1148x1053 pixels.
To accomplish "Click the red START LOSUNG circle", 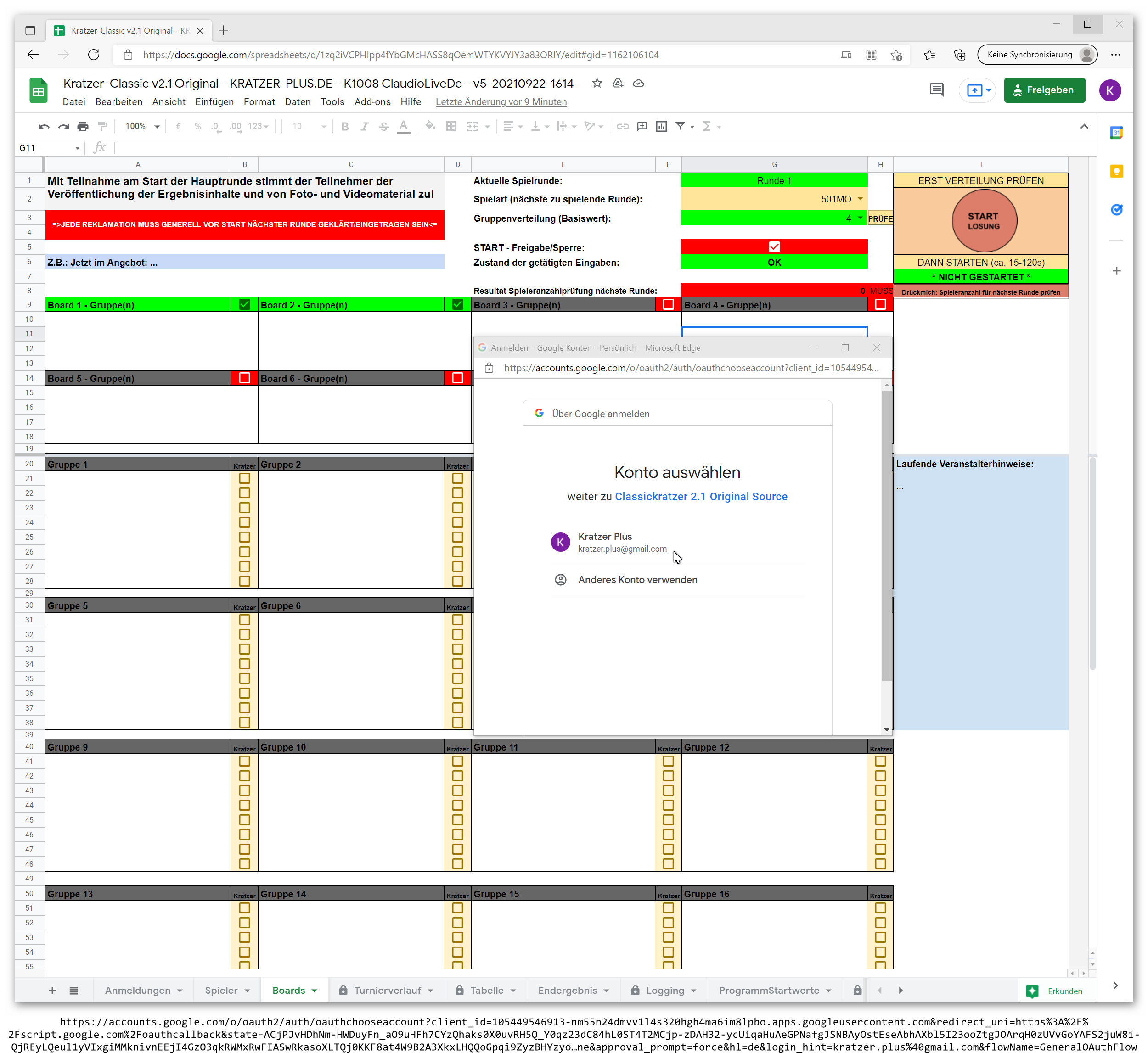I will (x=983, y=221).
